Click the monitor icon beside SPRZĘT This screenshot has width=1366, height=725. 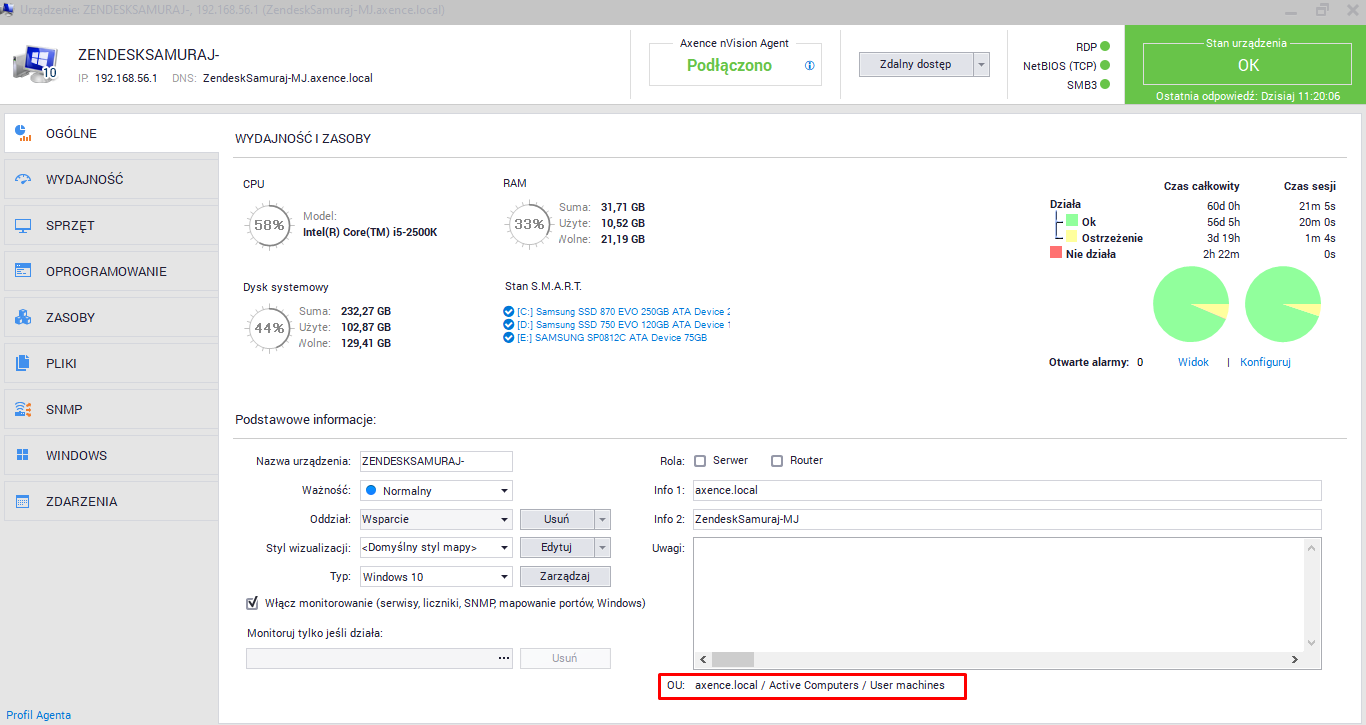coord(23,226)
